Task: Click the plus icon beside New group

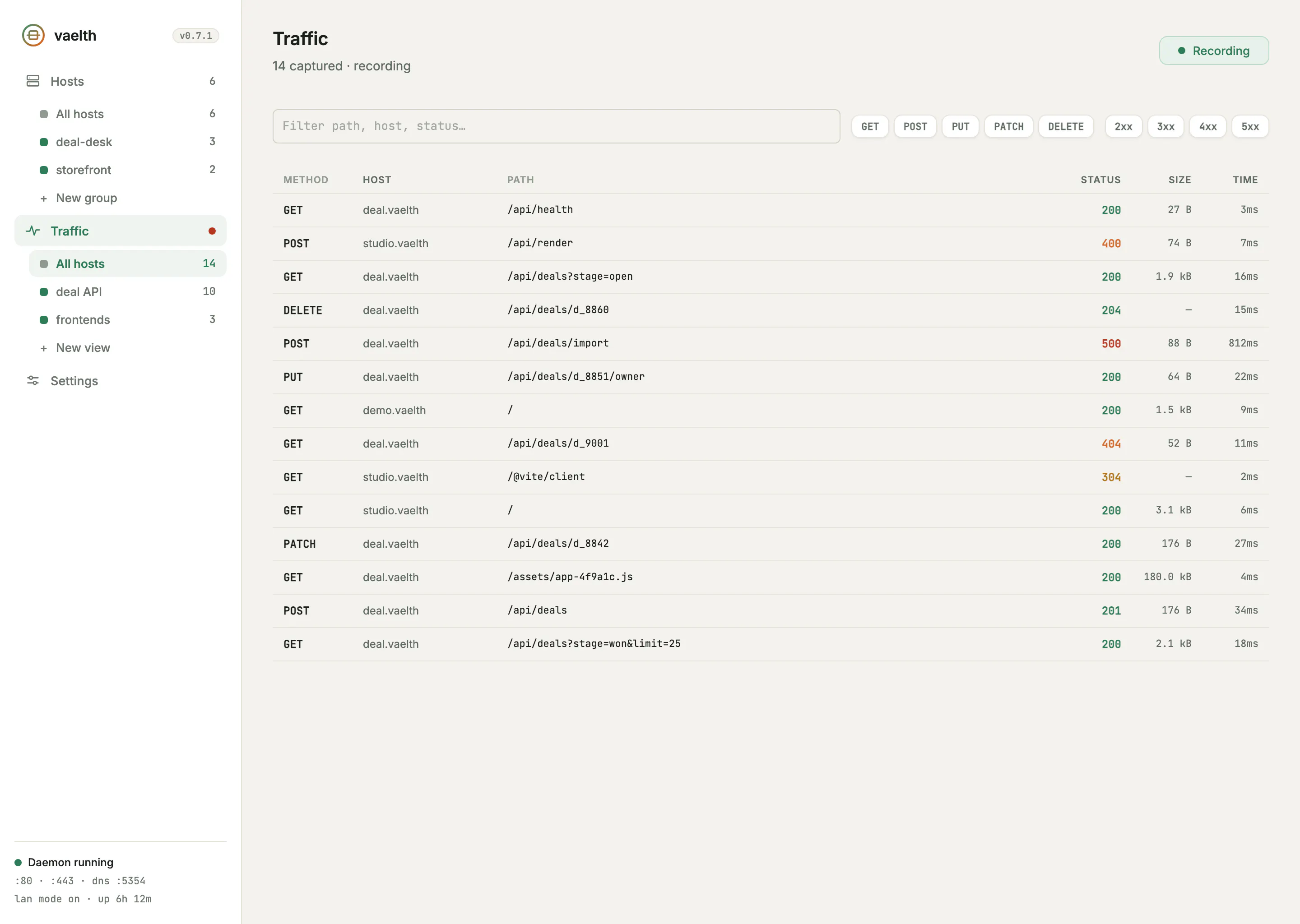Action: (x=44, y=199)
